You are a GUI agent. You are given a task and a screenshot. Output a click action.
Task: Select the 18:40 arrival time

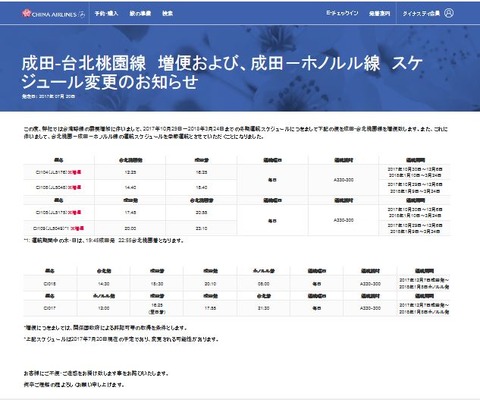[201, 187]
